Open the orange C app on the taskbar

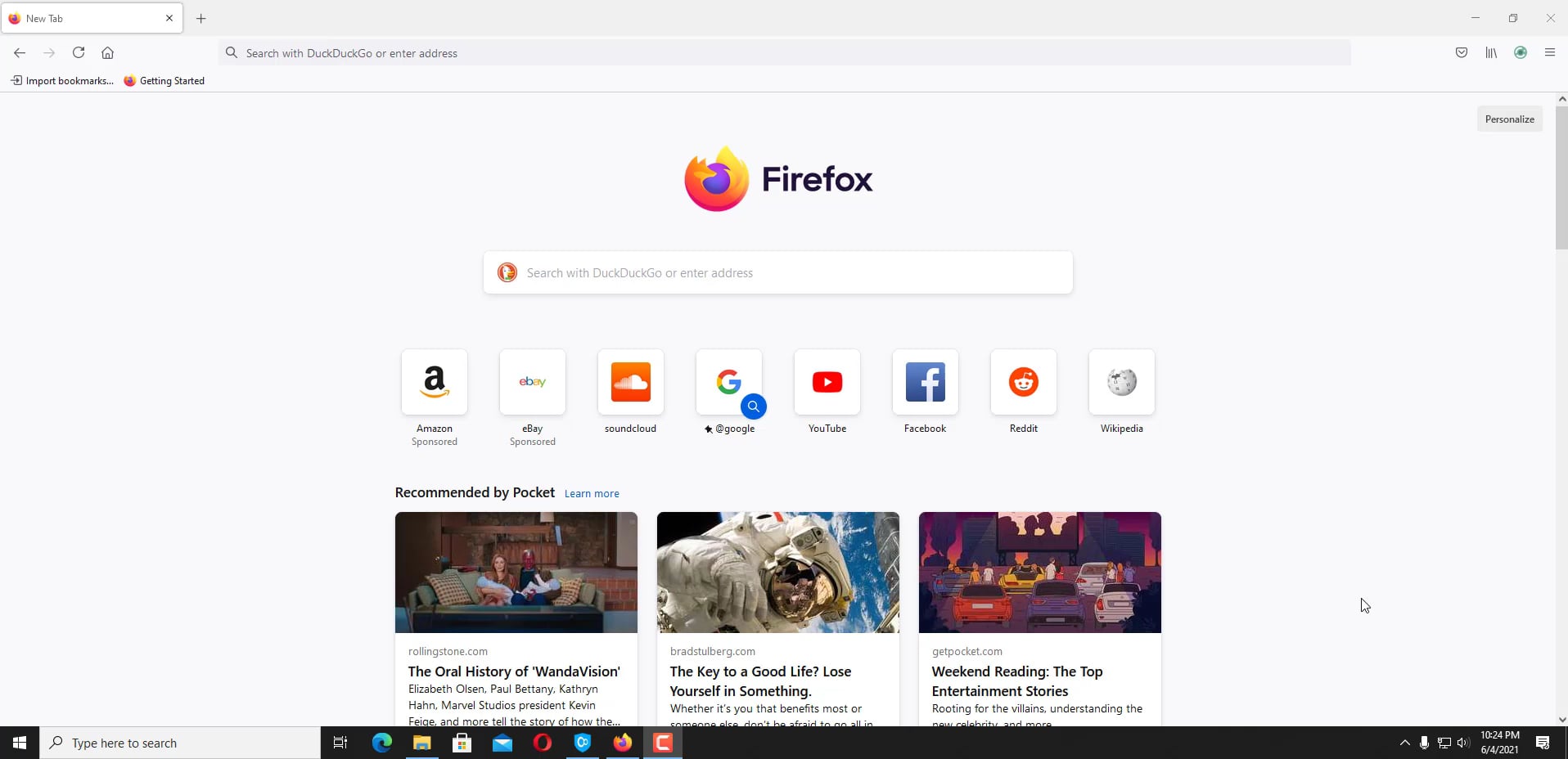[x=663, y=743]
